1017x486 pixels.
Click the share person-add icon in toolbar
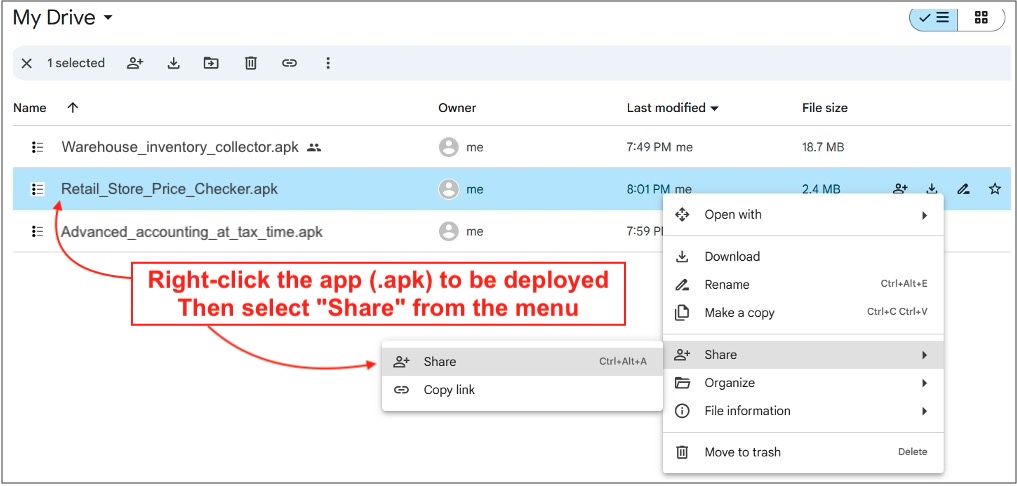(135, 63)
